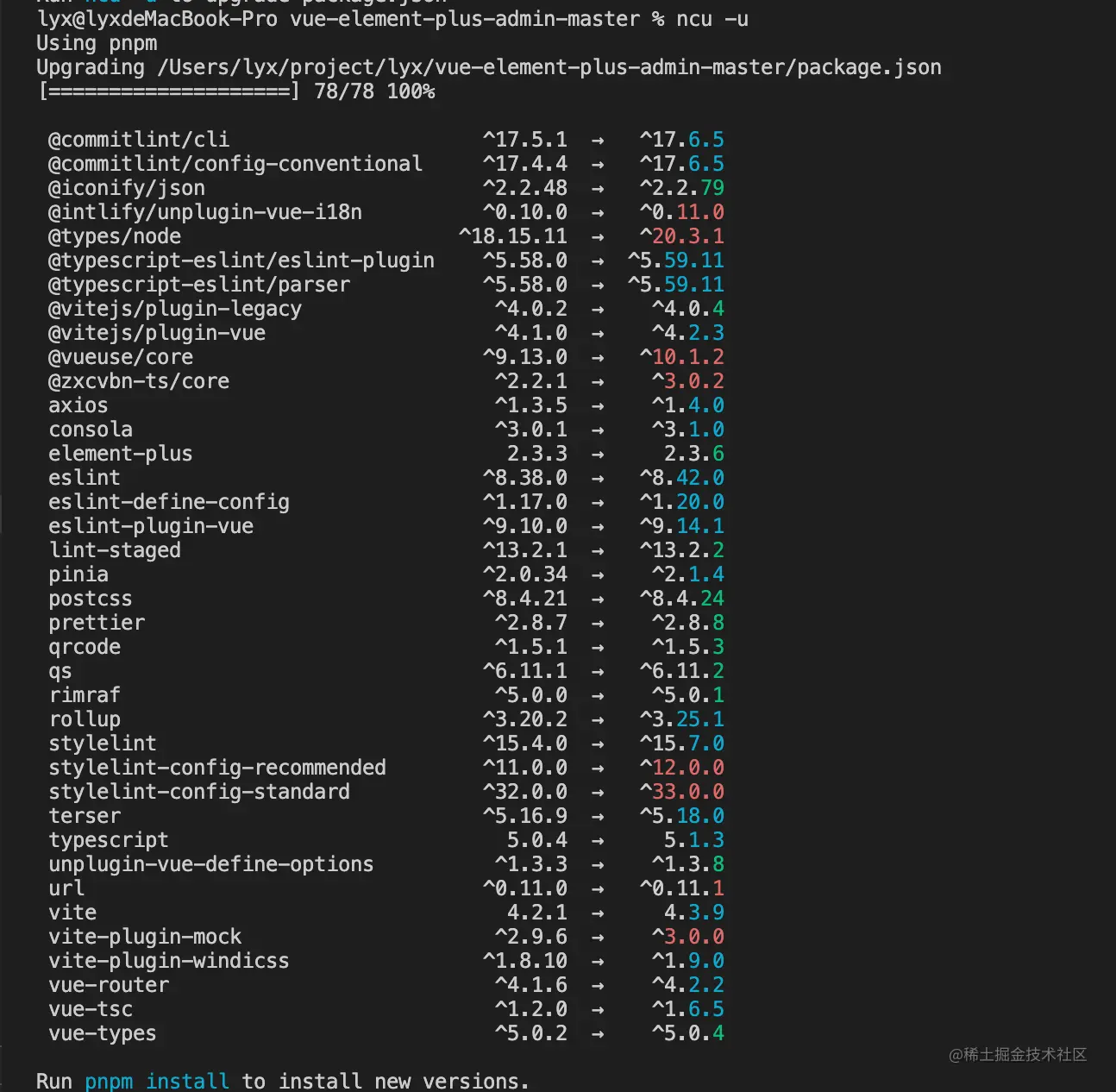Click the 'prettier' package name
The image size is (1116, 1092).
tap(97, 623)
